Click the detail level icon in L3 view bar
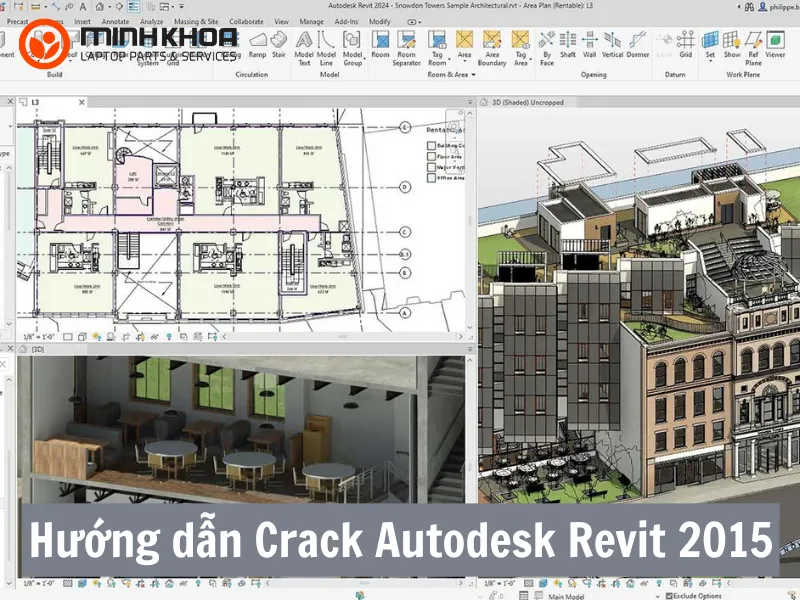800x600 pixels. [68, 337]
